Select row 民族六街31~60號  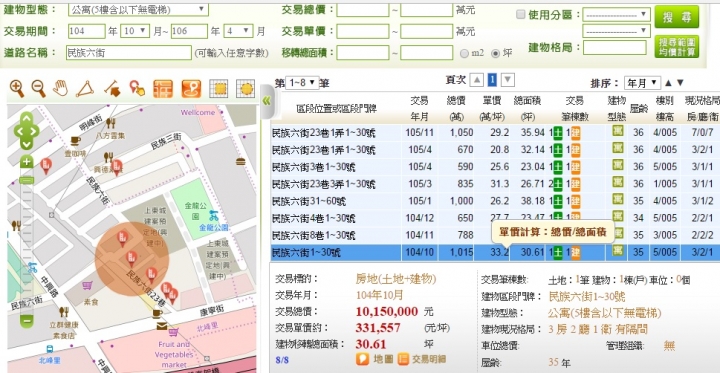pos(495,201)
